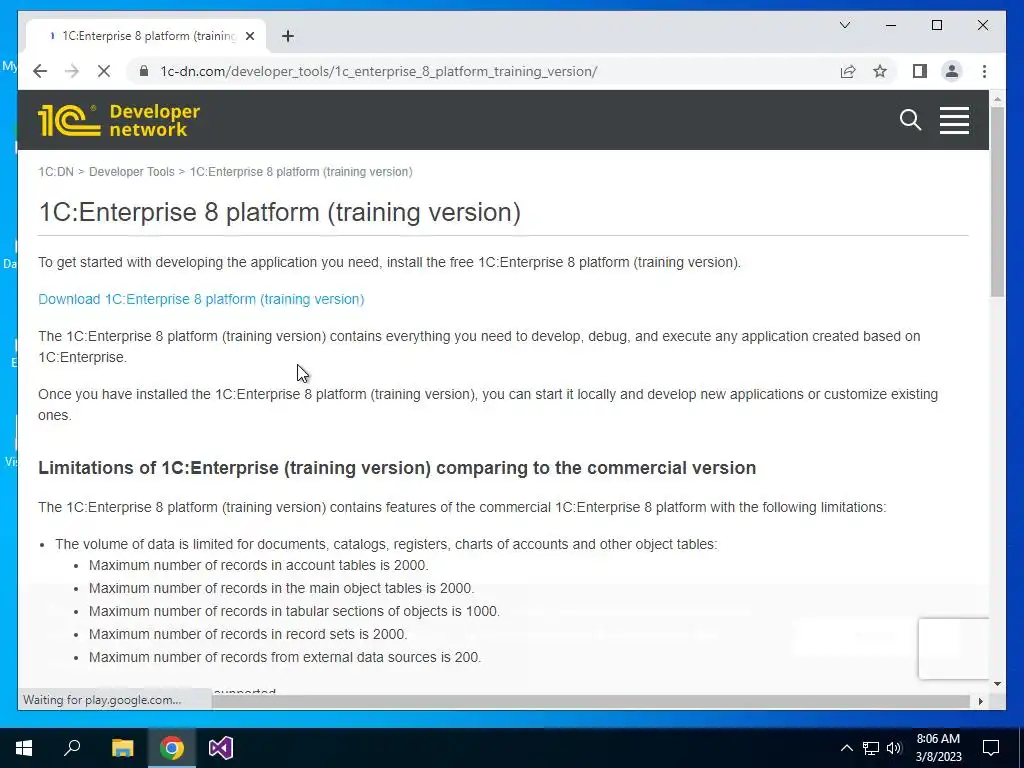1024x768 pixels.
Task: Click the horizontal scrollbar track
Action: click(x=591, y=701)
